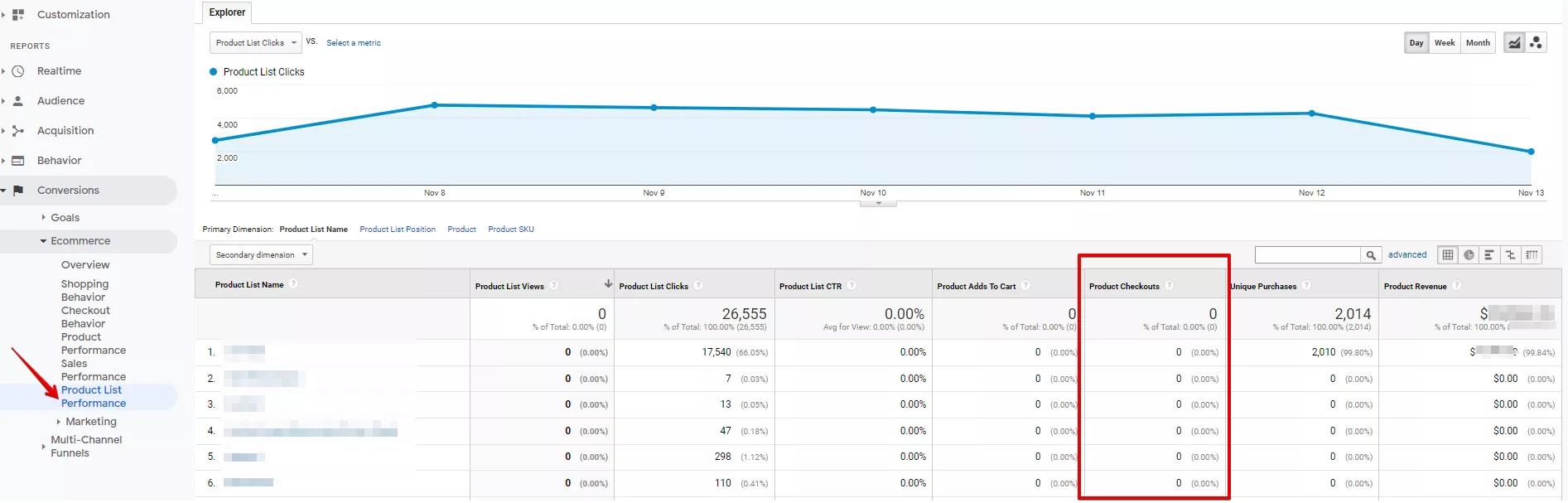Screen dimensions: 1568x503
Task: Click the 2,010 unique purchases value
Action: click(x=1324, y=352)
